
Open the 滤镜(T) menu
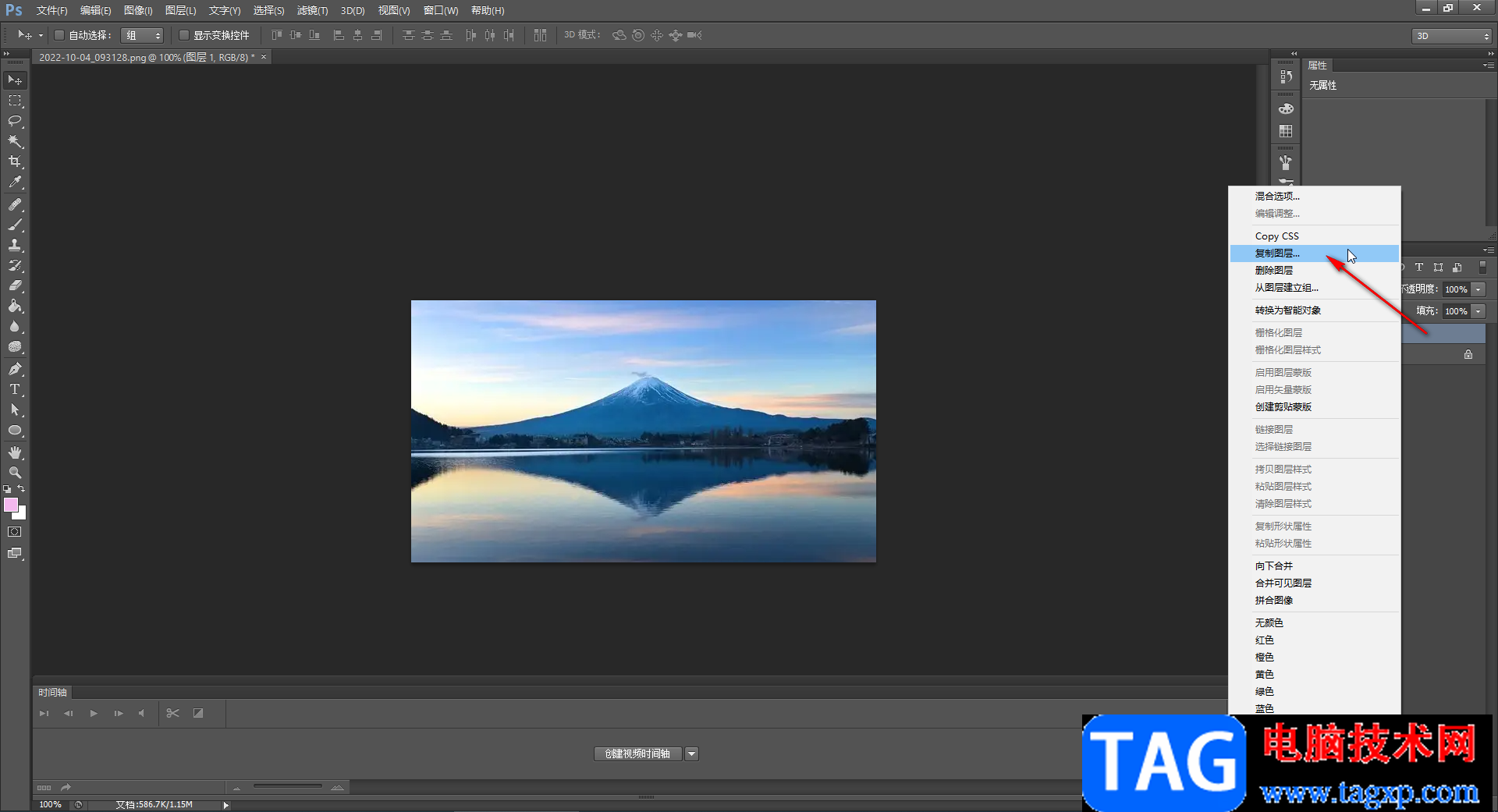pyautogui.click(x=312, y=10)
